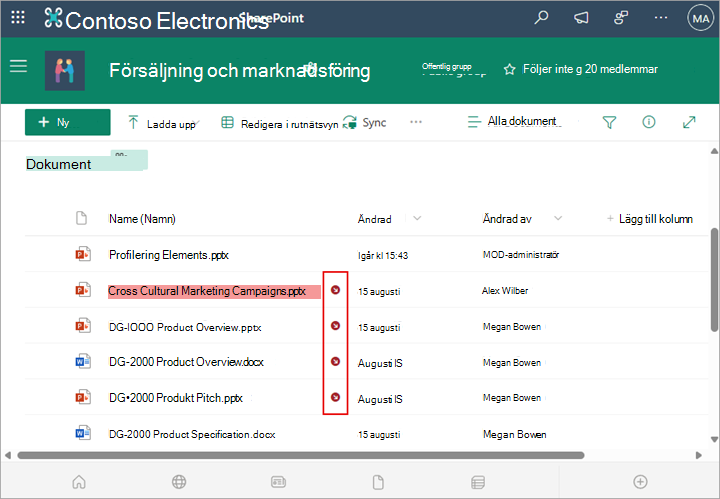
Task: Expand content with the full-screen arrows
Action: pyautogui.click(x=689, y=122)
